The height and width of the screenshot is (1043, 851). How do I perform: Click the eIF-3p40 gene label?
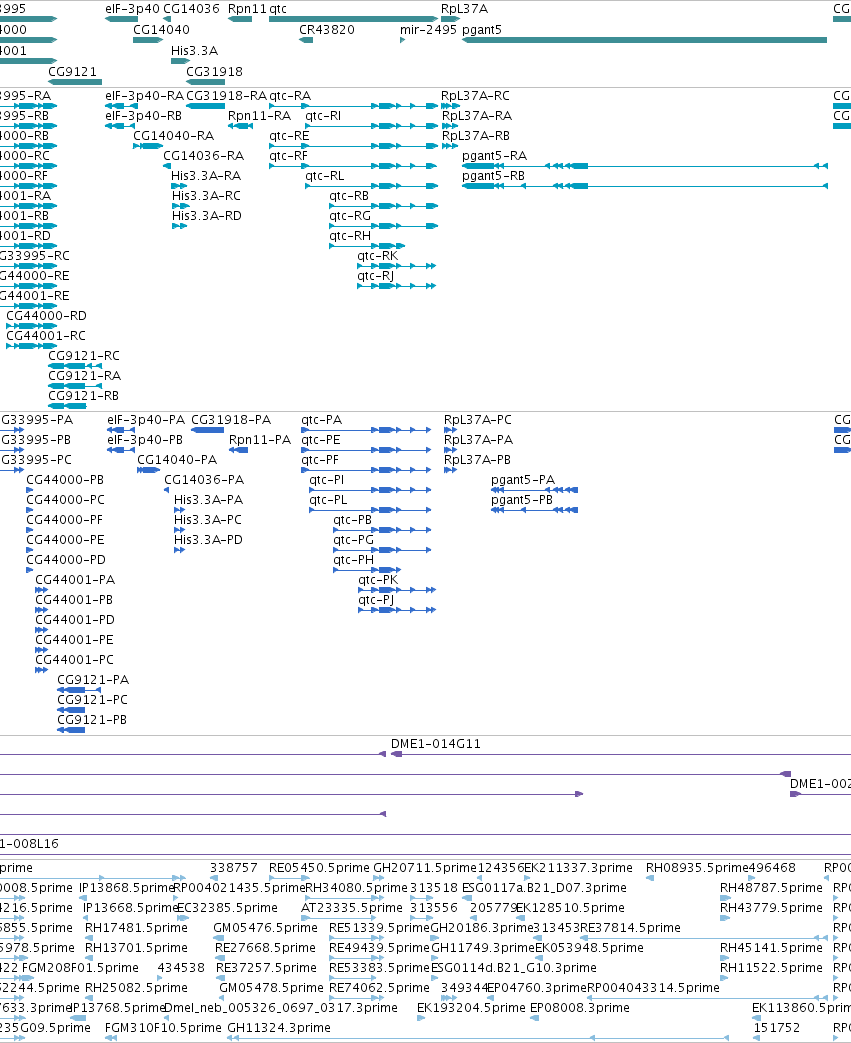click(132, 9)
